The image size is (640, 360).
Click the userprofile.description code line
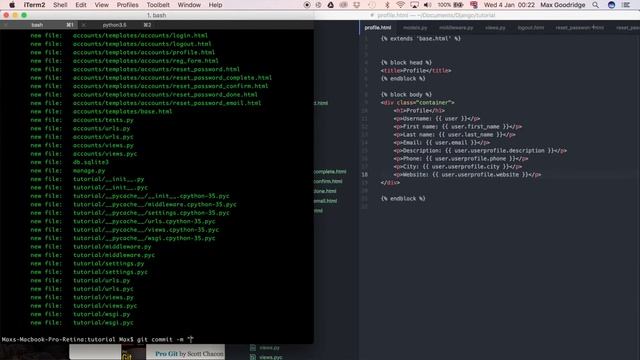coord(480,151)
